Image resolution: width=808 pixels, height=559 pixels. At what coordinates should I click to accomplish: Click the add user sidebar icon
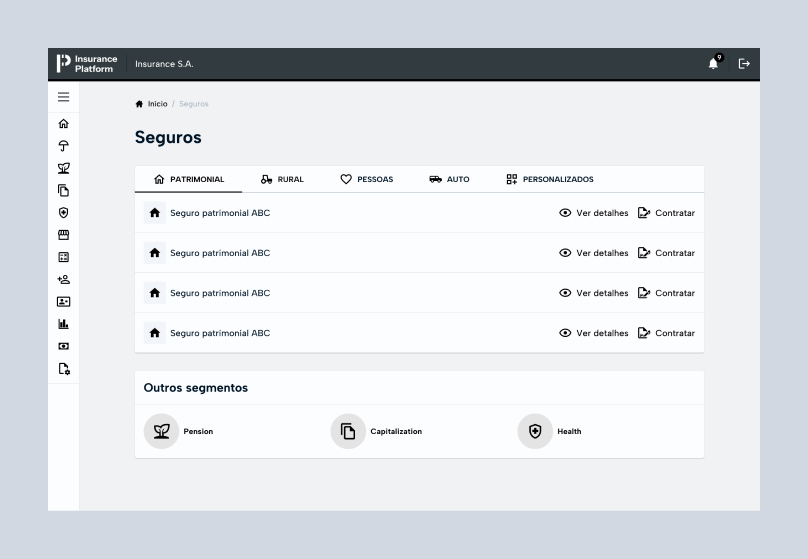(63, 279)
